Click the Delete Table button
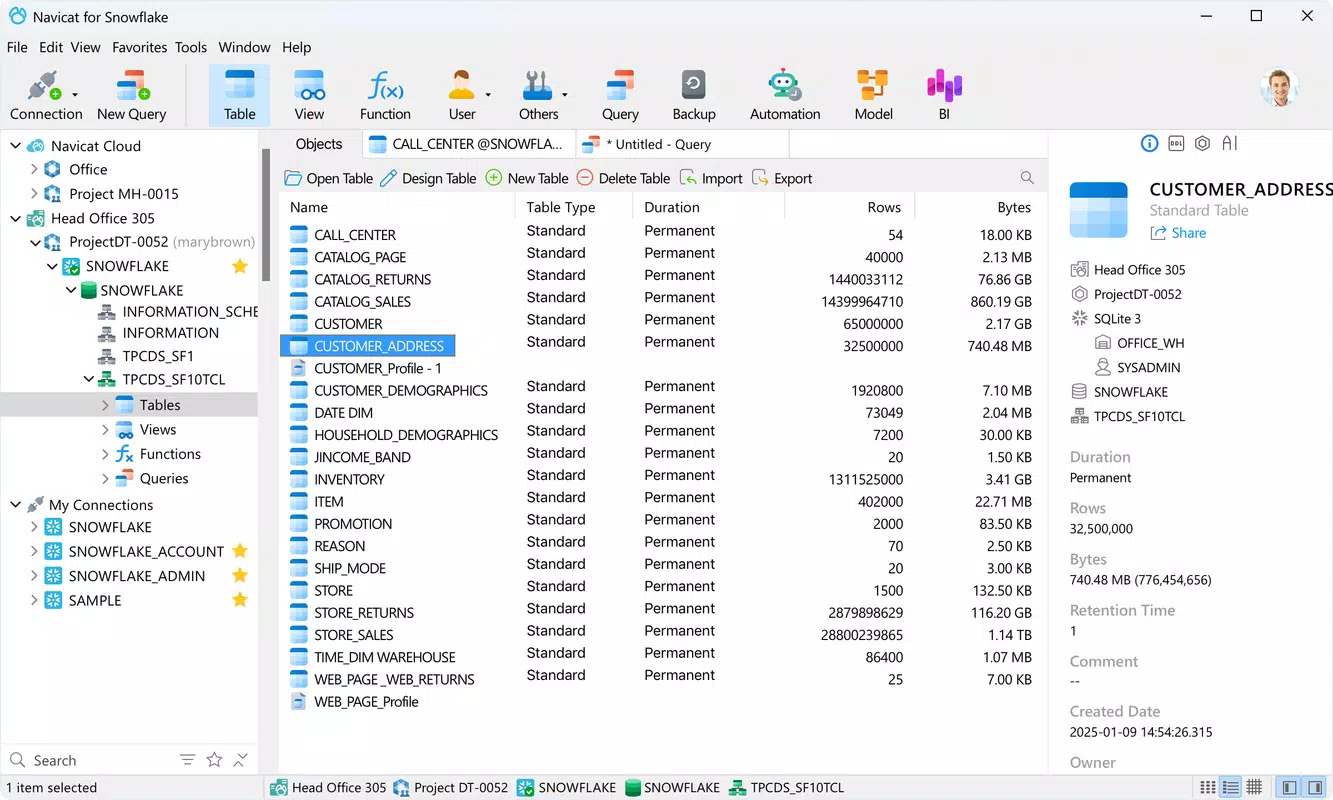Viewport: 1333px width, 800px height. click(623, 178)
